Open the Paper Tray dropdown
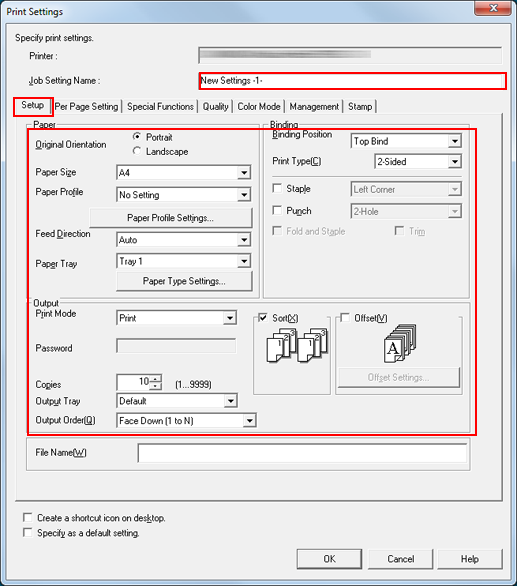The width and height of the screenshot is (517, 586). click(x=244, y=261)
